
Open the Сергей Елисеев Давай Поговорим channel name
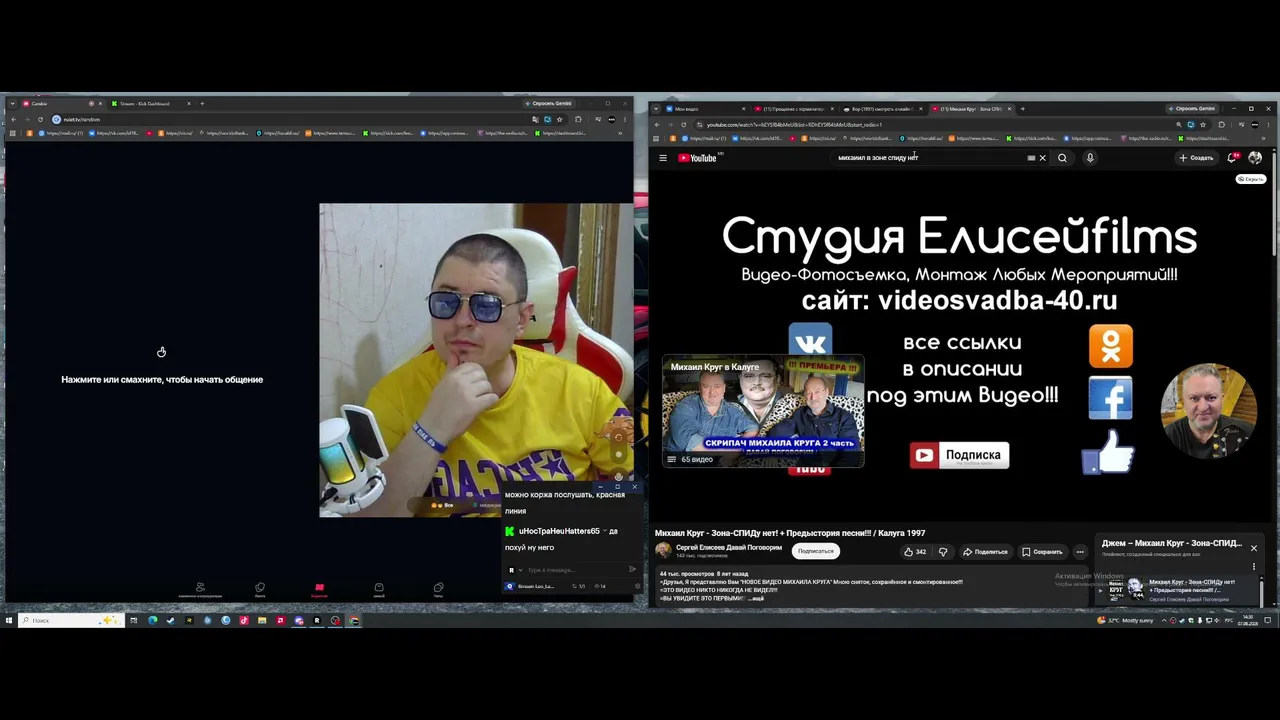point(729,547)
